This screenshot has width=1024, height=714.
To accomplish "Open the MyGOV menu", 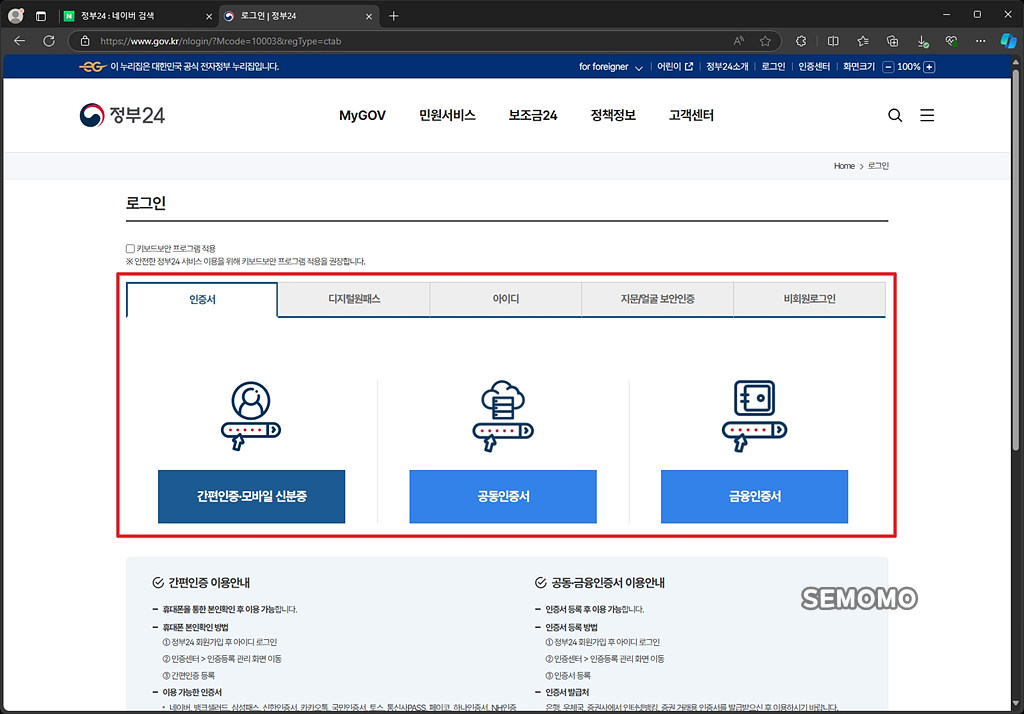I will 362,116.
